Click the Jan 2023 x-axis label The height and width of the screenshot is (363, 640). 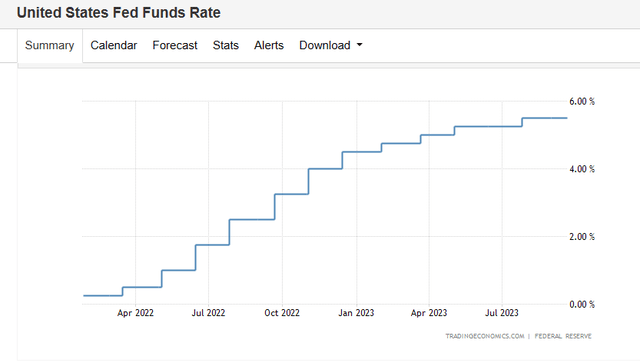(356, 313)
